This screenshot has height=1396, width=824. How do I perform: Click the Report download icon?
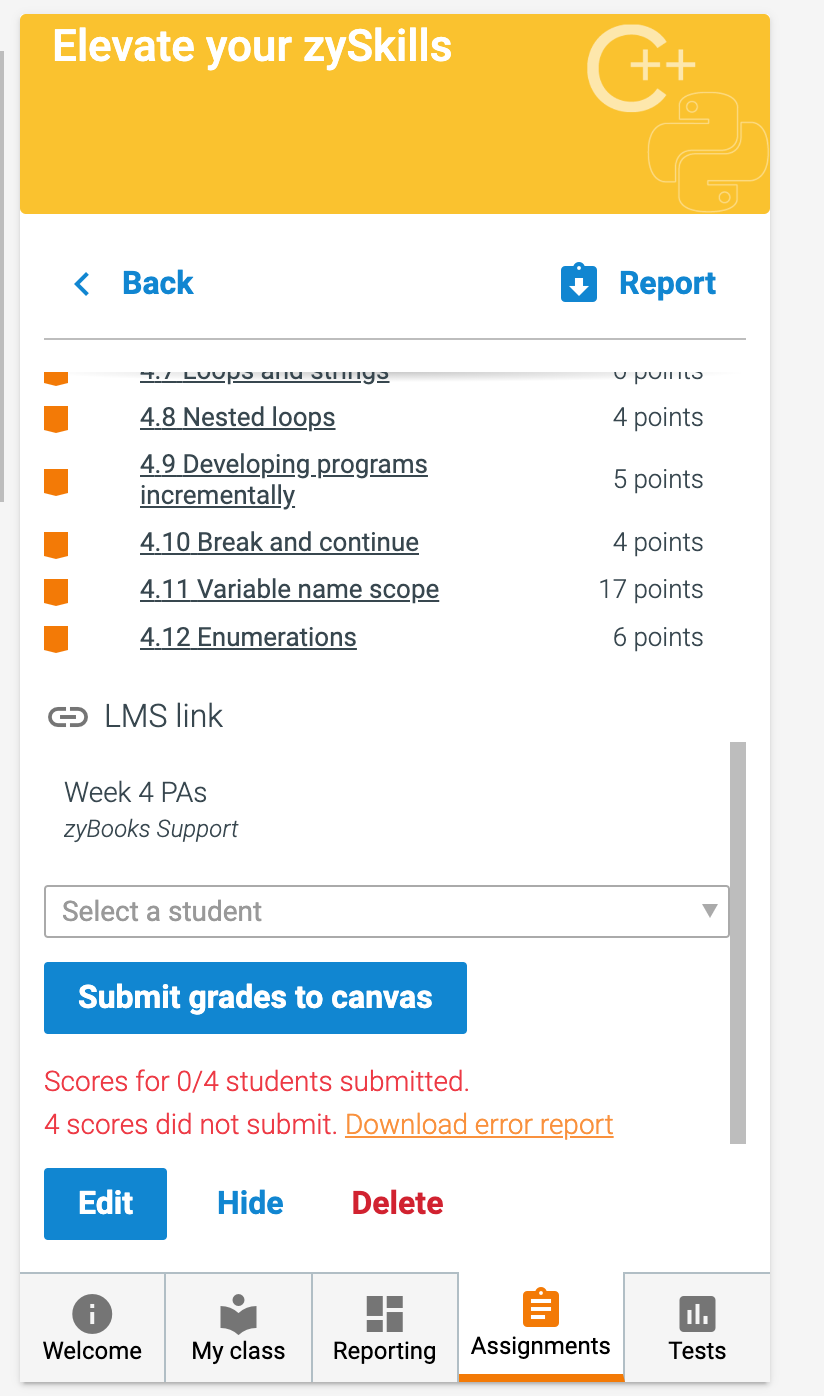579,283
